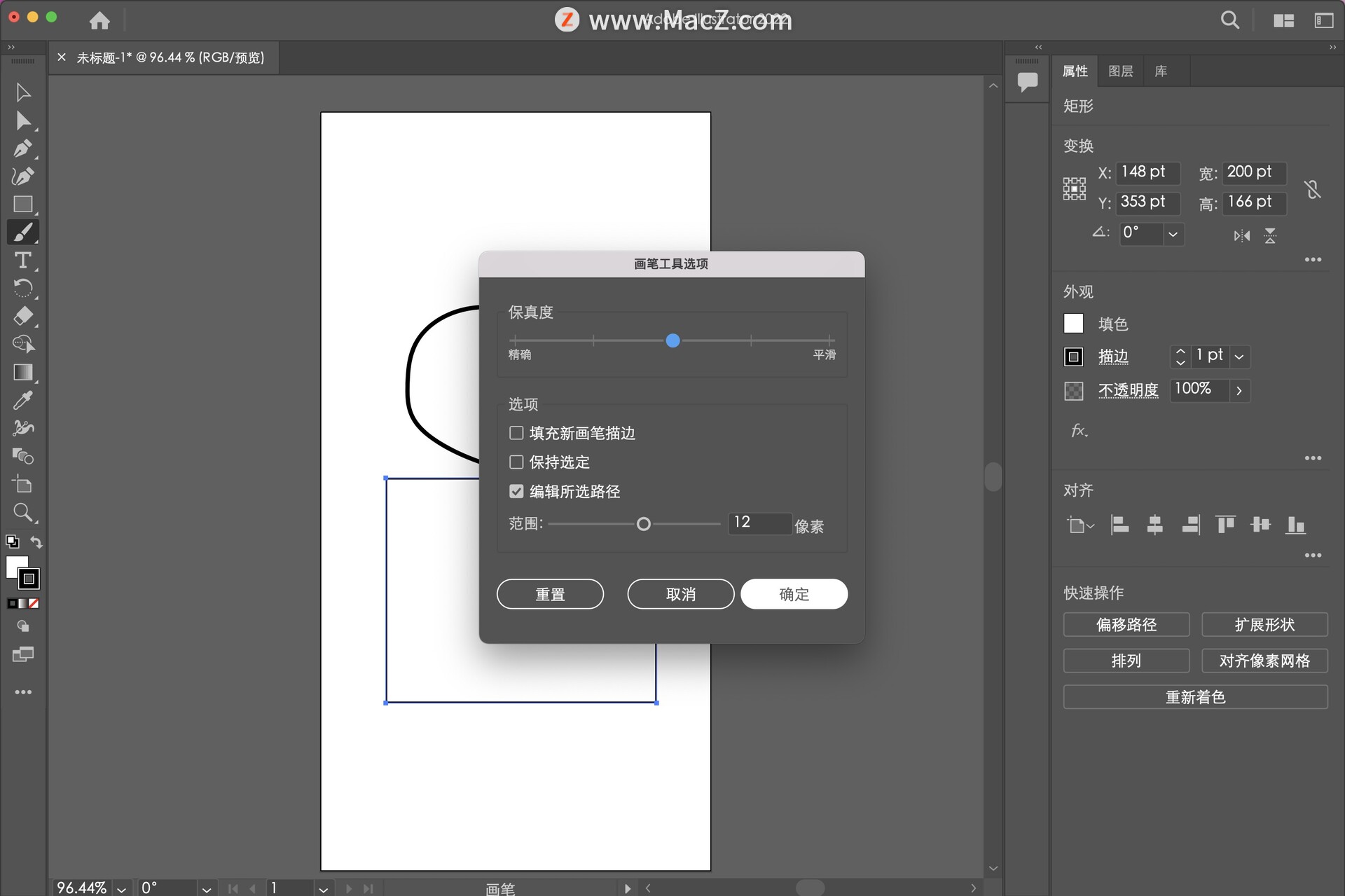Open the rotation angle dropdown
The height and width of the screenshot is (896, 1345).
1173,234
